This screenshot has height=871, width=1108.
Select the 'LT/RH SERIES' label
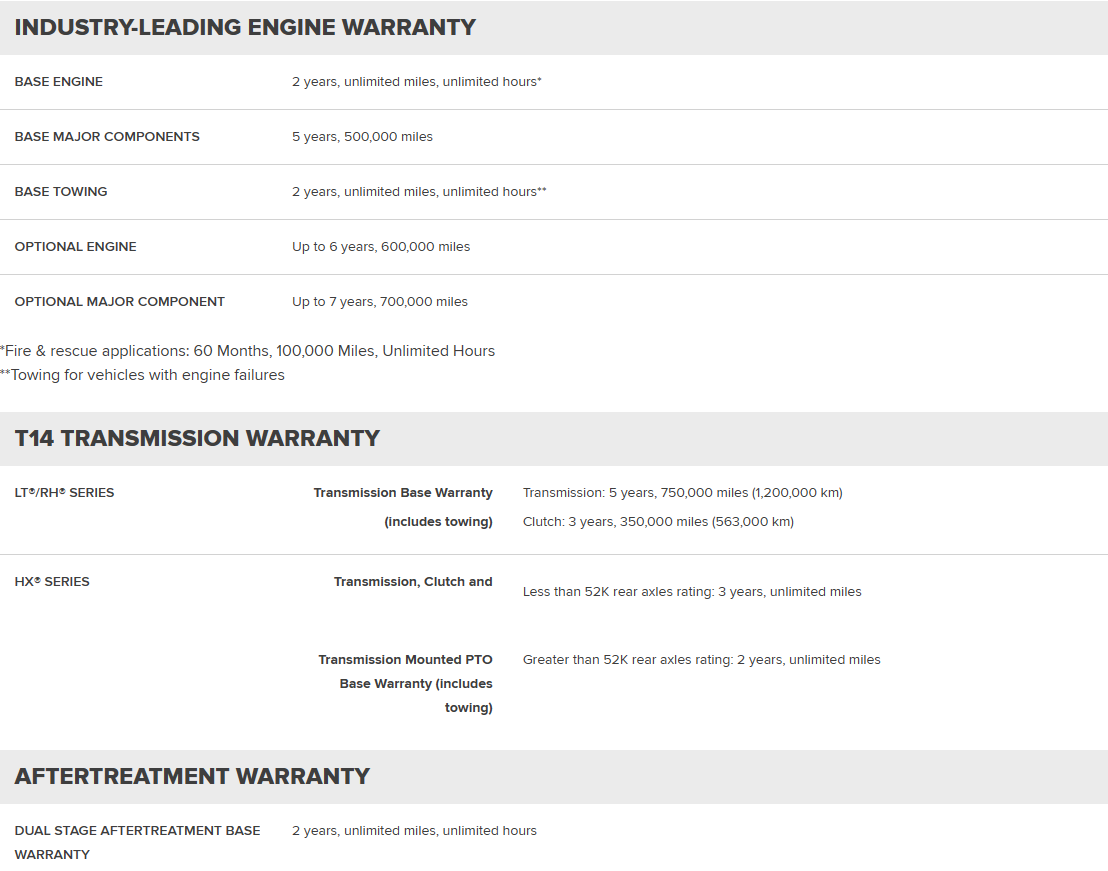(64, 492)
